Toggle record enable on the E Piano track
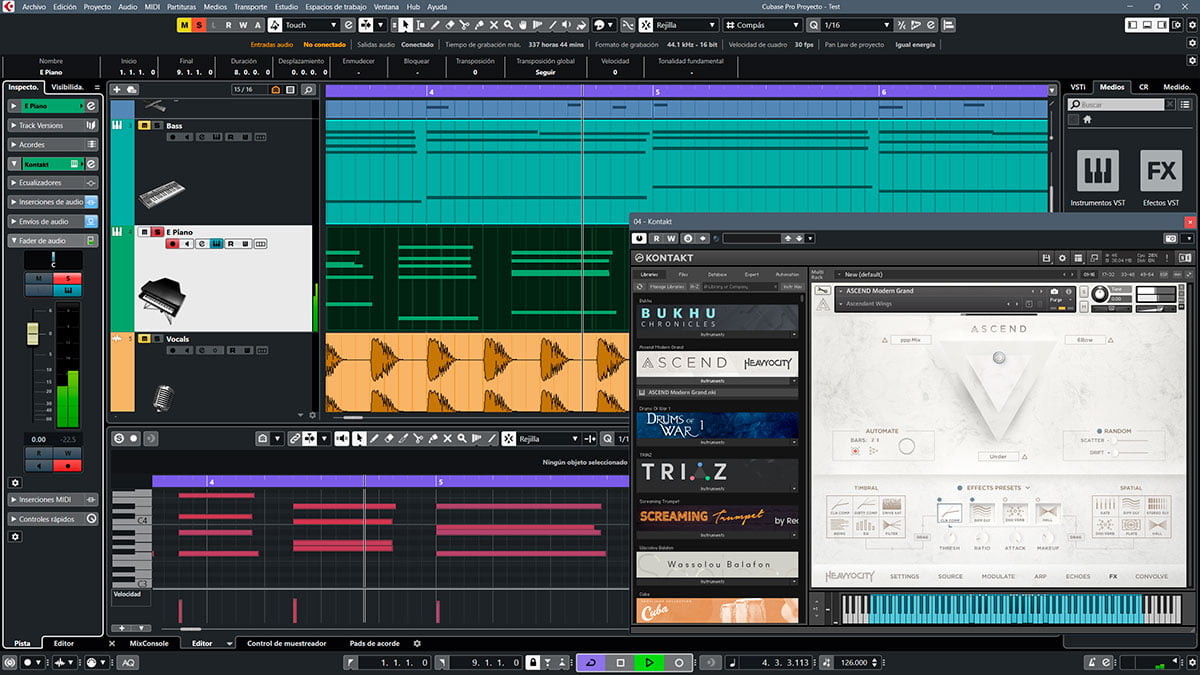The width and height of the screenshot is (1200, 675). [173, 244]
